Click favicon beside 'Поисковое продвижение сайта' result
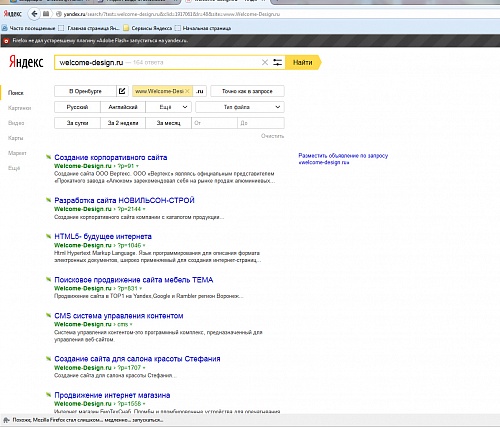The width and height of the screenshot is (500, 427). click(x=49, y=279)
